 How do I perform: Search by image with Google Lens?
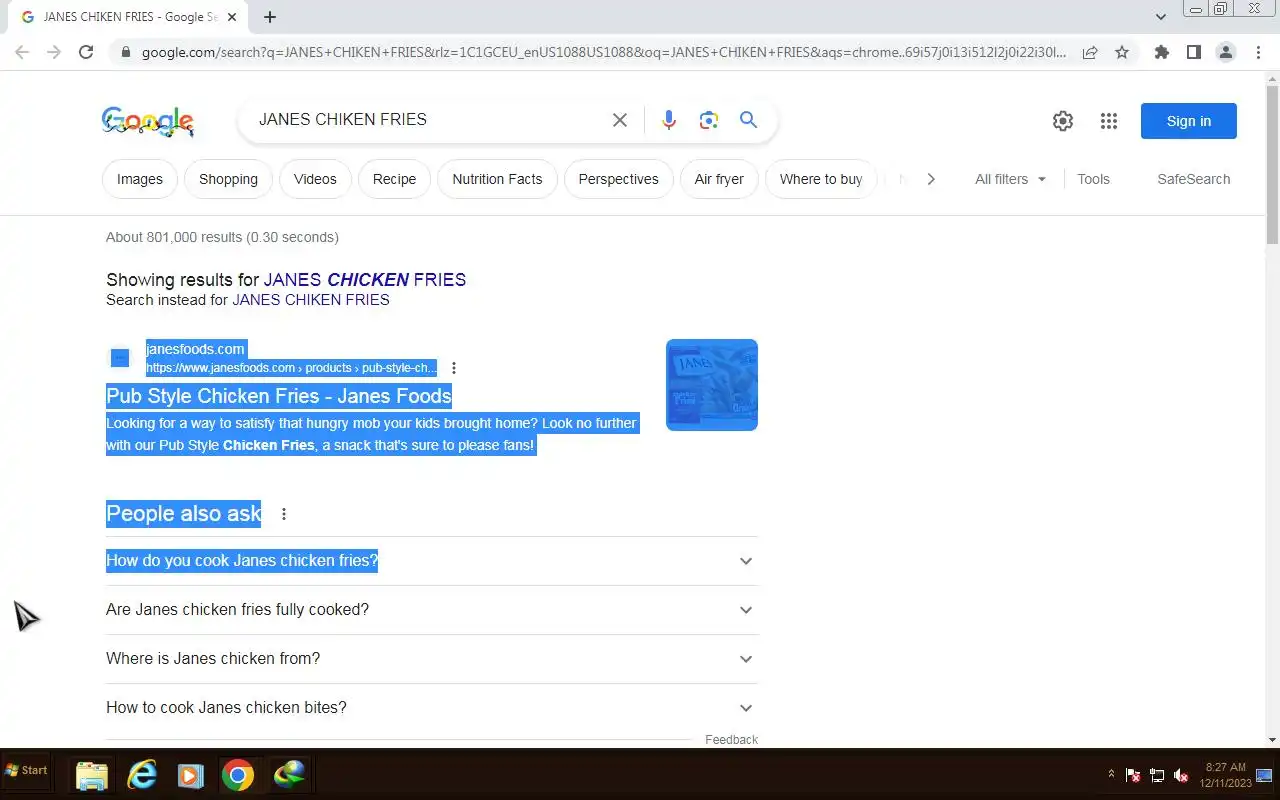click(709, 120)
